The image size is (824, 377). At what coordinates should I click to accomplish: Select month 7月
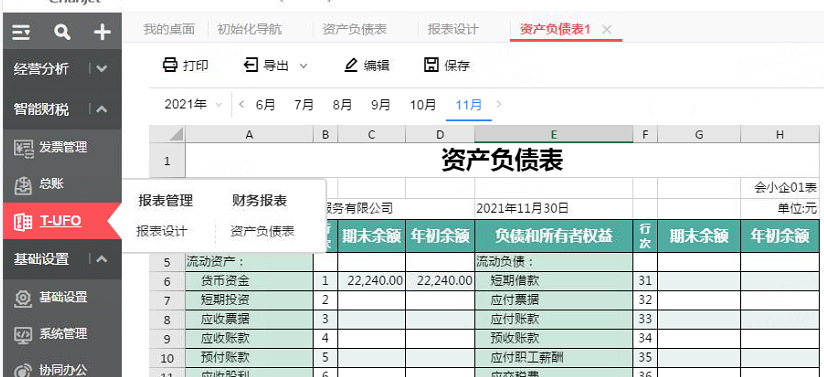(x=304, y=105)
